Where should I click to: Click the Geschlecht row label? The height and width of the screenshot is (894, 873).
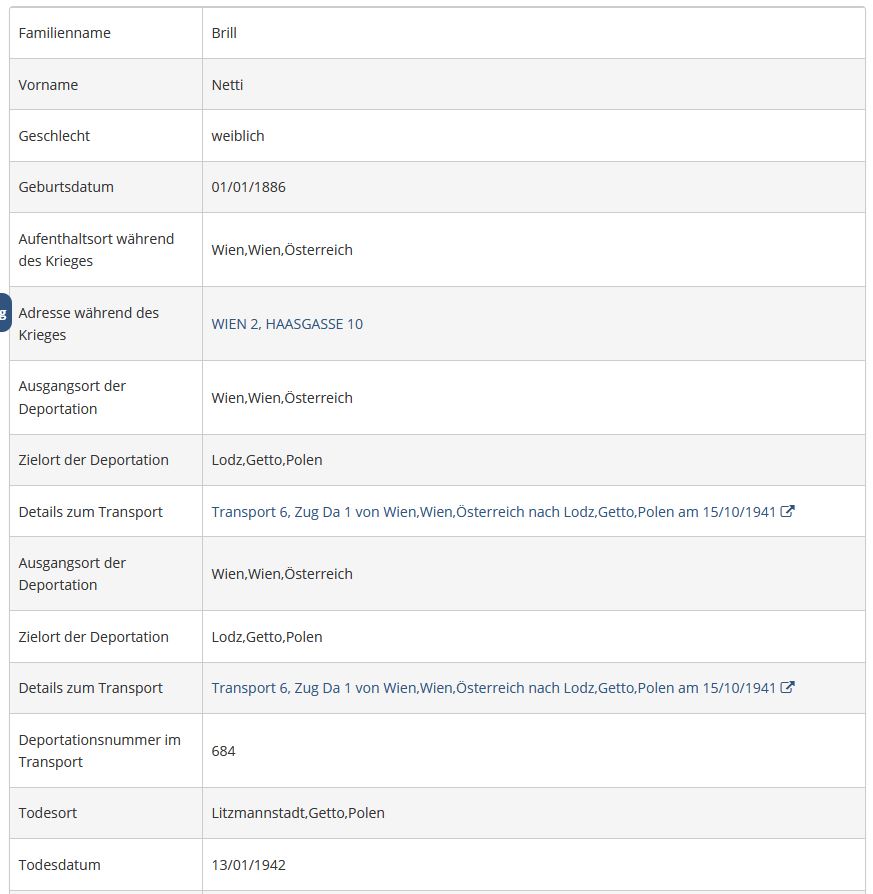(x=54, y=136)
